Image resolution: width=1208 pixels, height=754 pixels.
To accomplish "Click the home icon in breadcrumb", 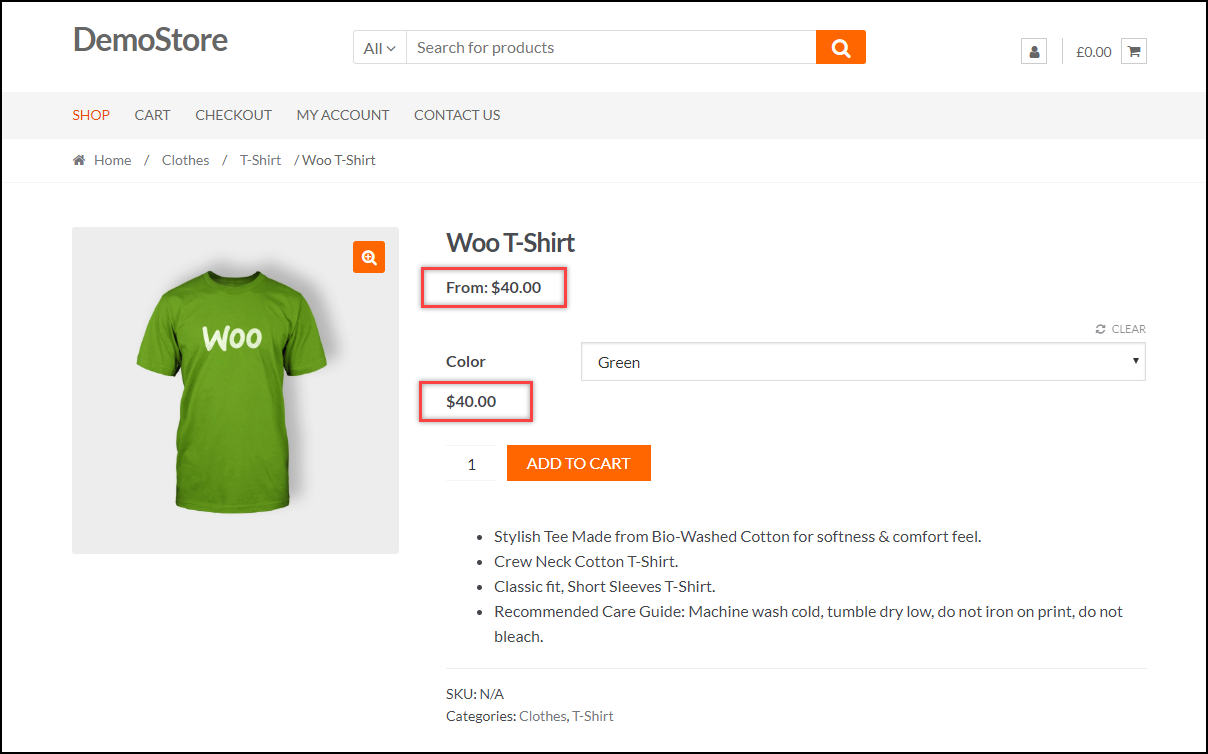I will point(79,160).
